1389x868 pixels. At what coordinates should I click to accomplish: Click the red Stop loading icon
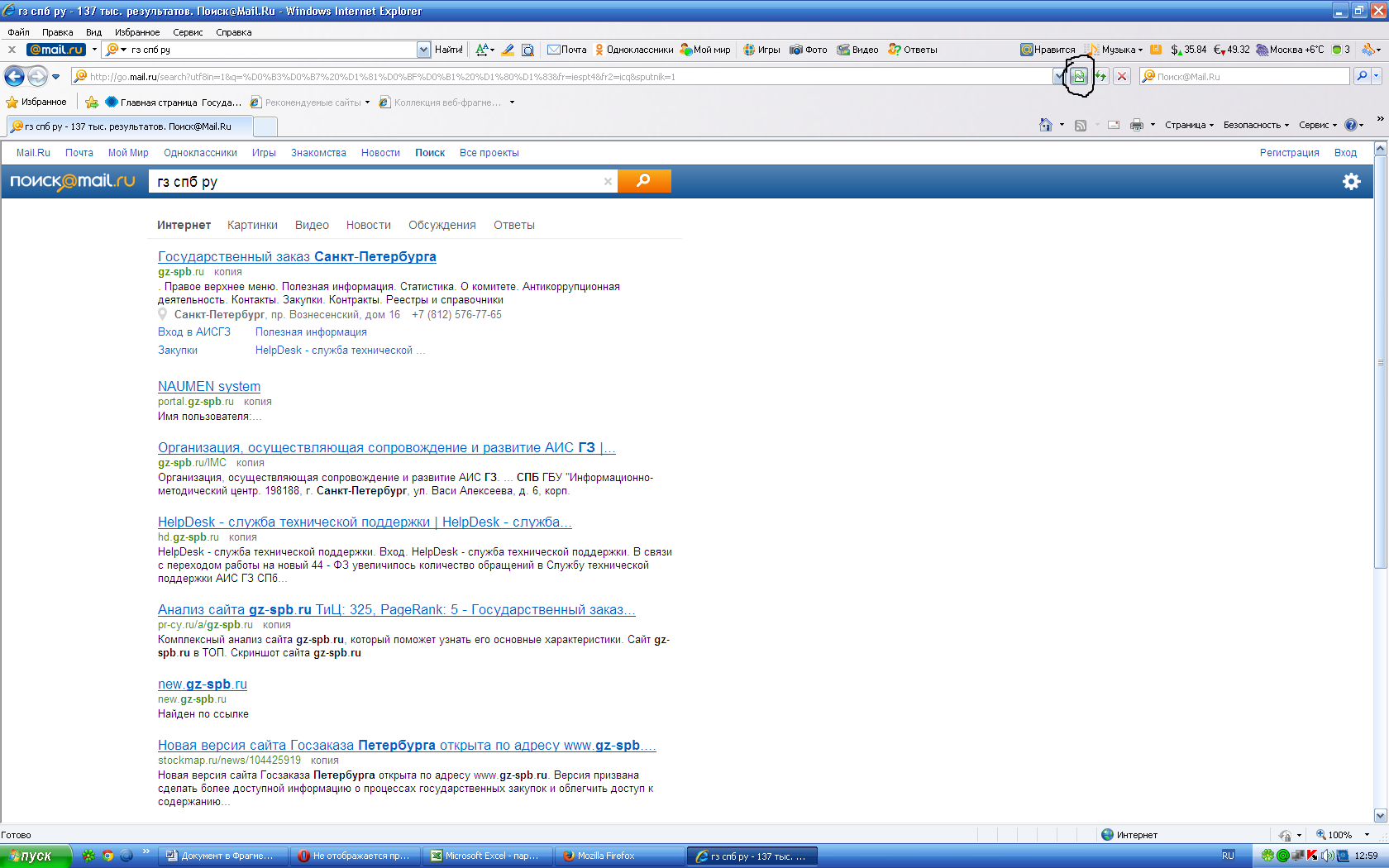pos(1122,76)
